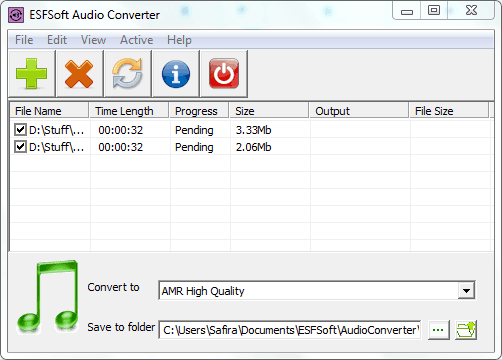This screenshot has height=360, width=502.
Task: Maximize the ESFSoft Audio Converter window
Action: [434, 10]
